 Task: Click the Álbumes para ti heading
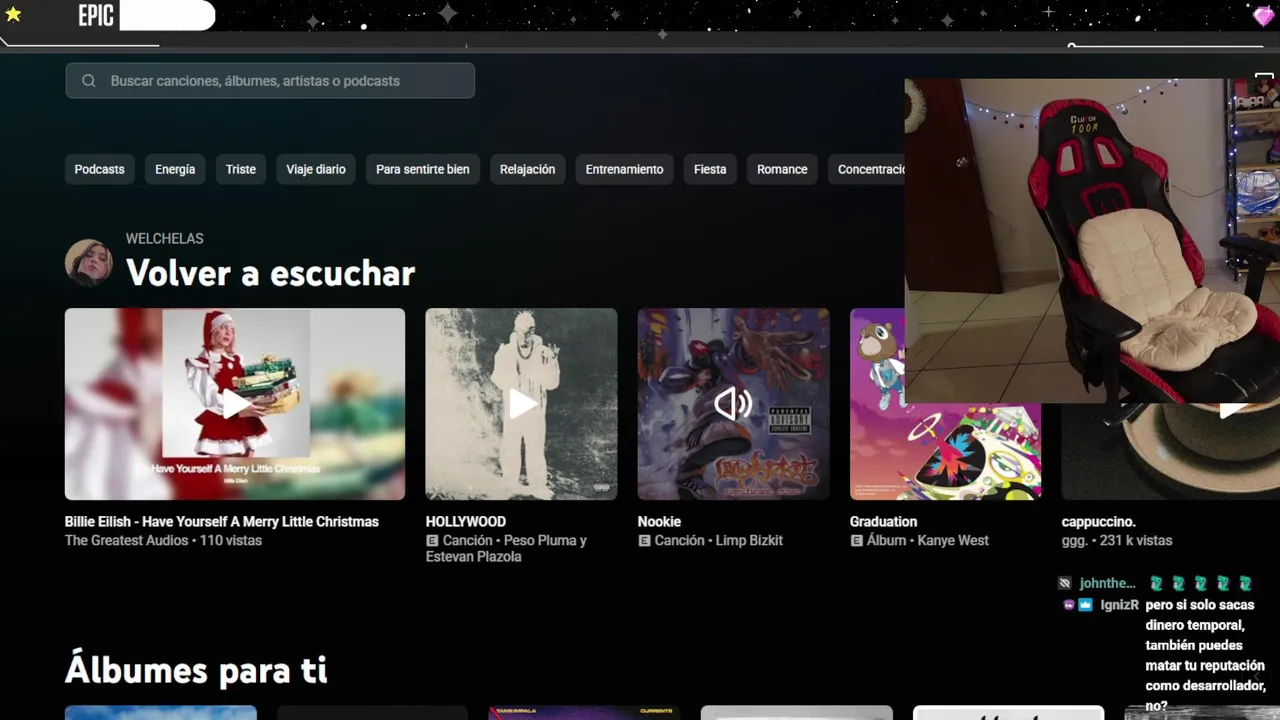click(196, 669)
